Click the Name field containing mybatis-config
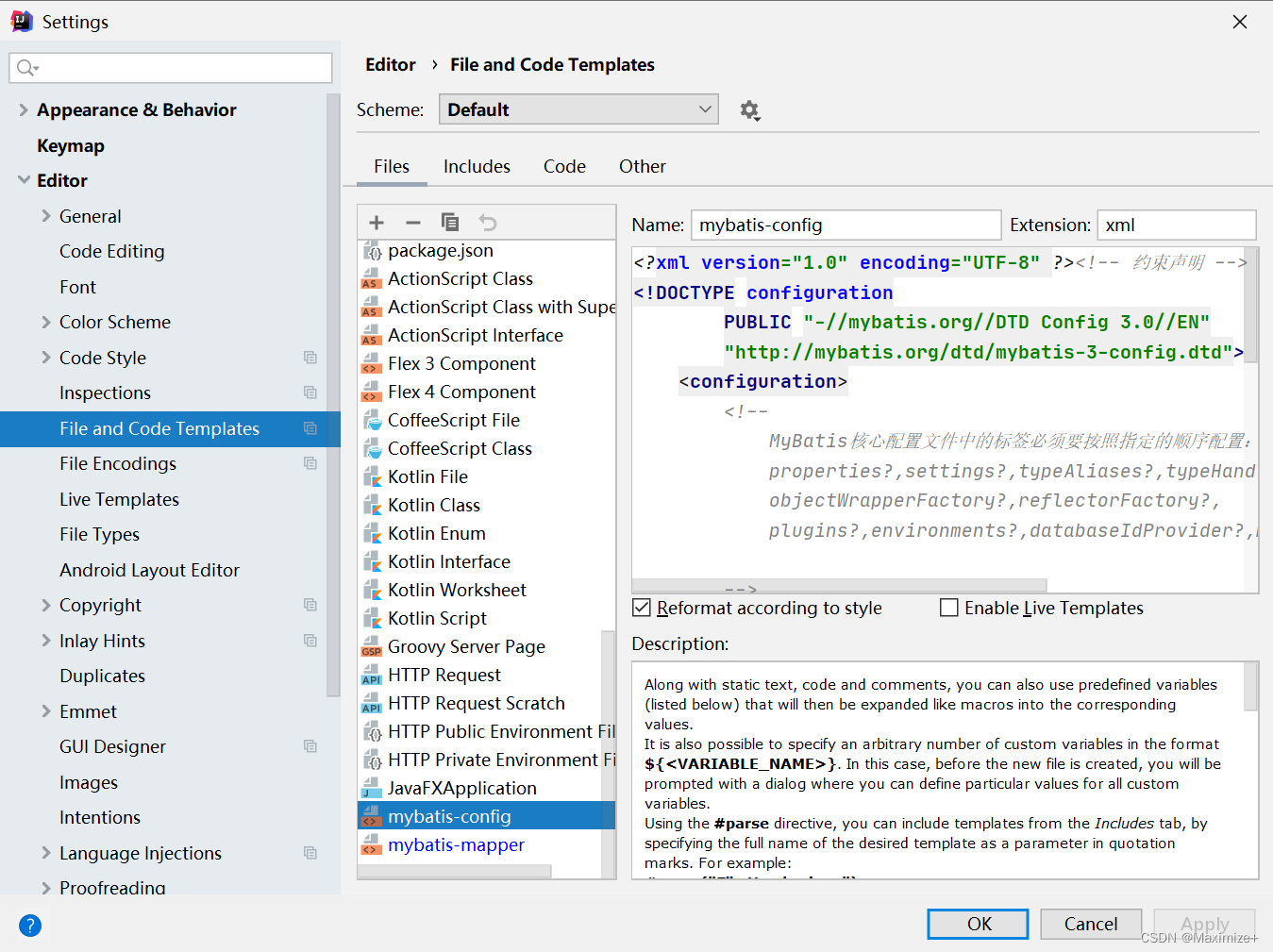 [x=846, y=225]
